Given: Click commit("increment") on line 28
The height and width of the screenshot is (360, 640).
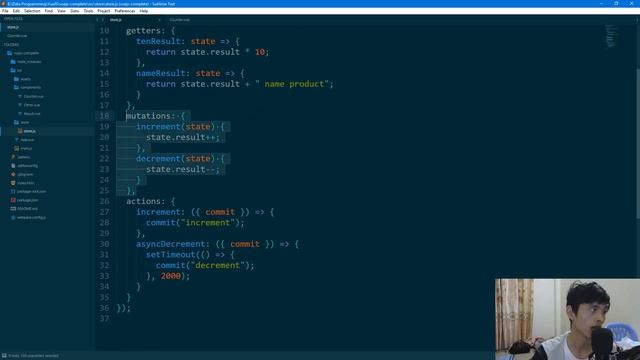Looking at the screenshot, I should coord(193,223).
